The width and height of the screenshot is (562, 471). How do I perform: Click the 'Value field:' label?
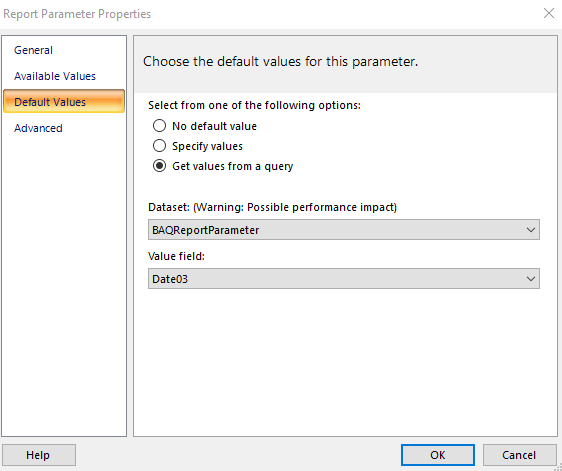pyautogui.click(x=176, y=256)
